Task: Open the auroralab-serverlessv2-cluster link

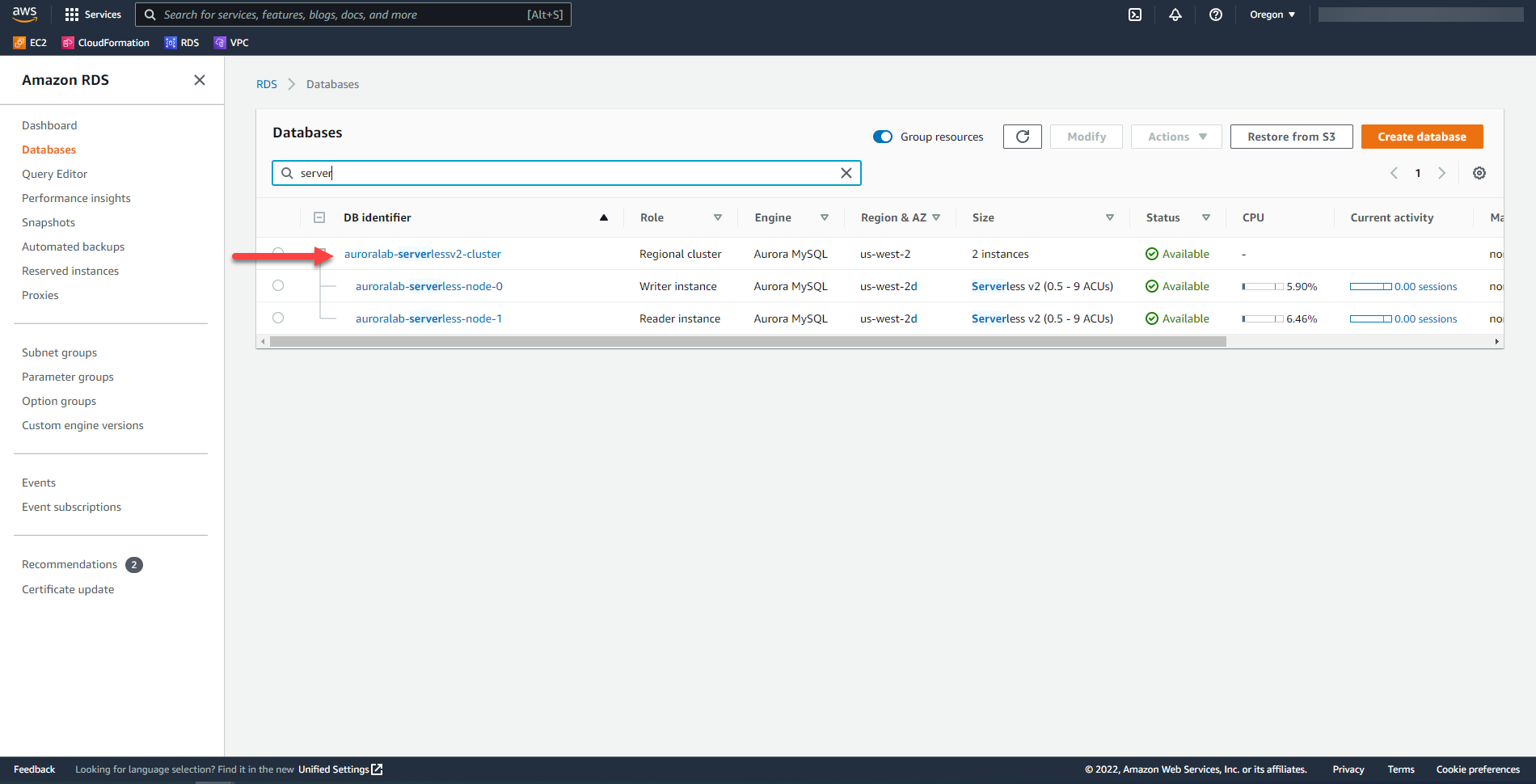Action: point(422,254)
